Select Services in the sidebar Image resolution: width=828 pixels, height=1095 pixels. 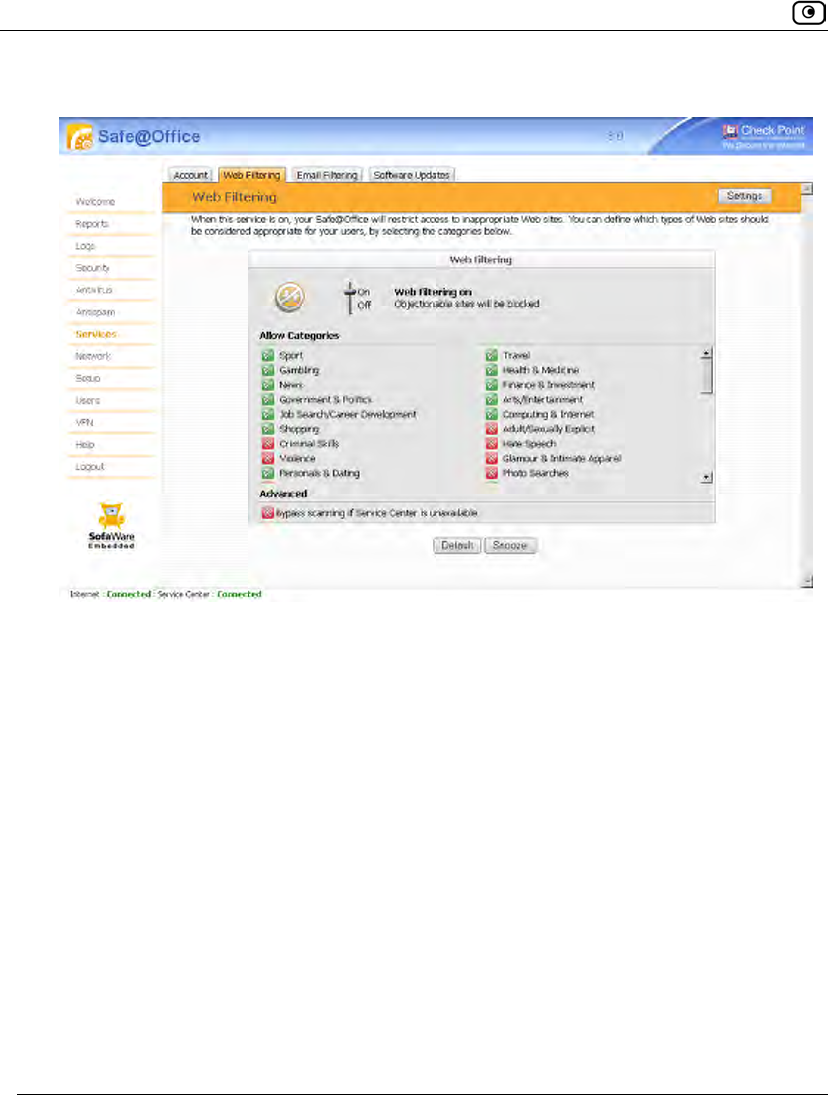96,335
